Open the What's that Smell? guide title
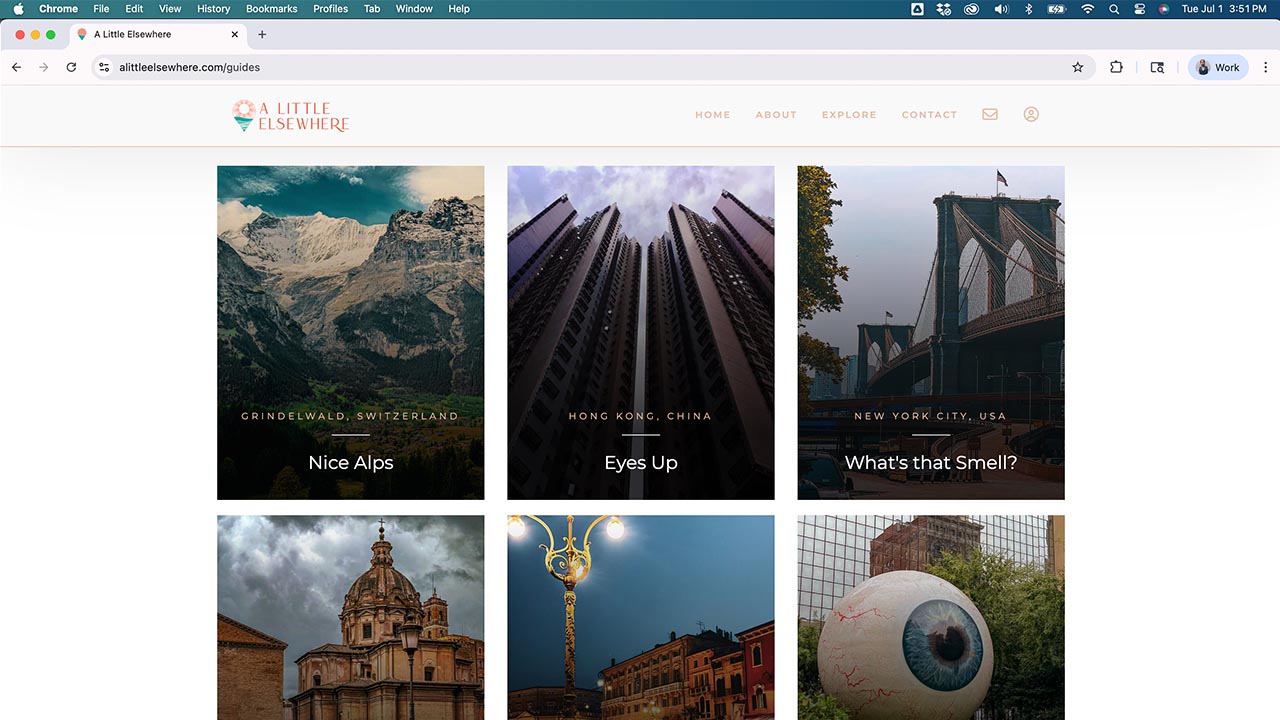This screenshot has height=720, width=1280. point(931,463)
